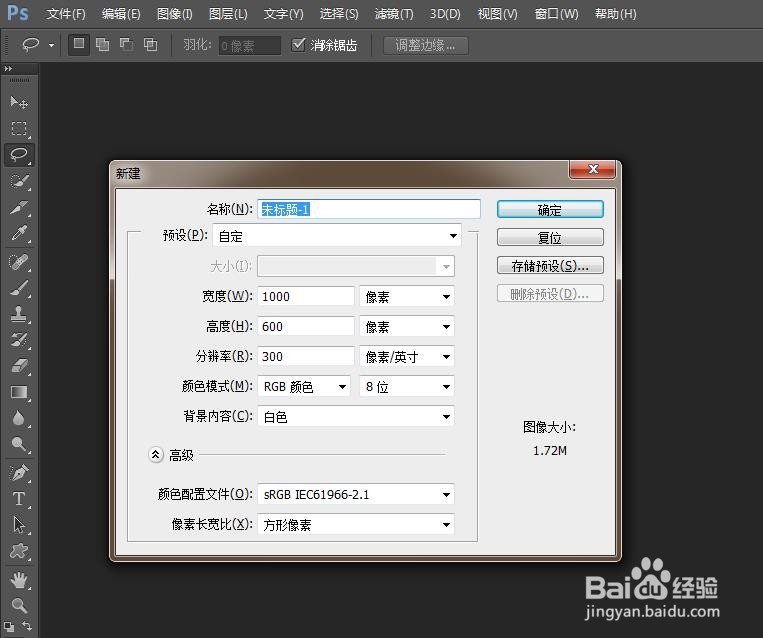This screenshot has width=763, height=638.
Task: Open the 图像(I) menu
Action: (175, 14)
